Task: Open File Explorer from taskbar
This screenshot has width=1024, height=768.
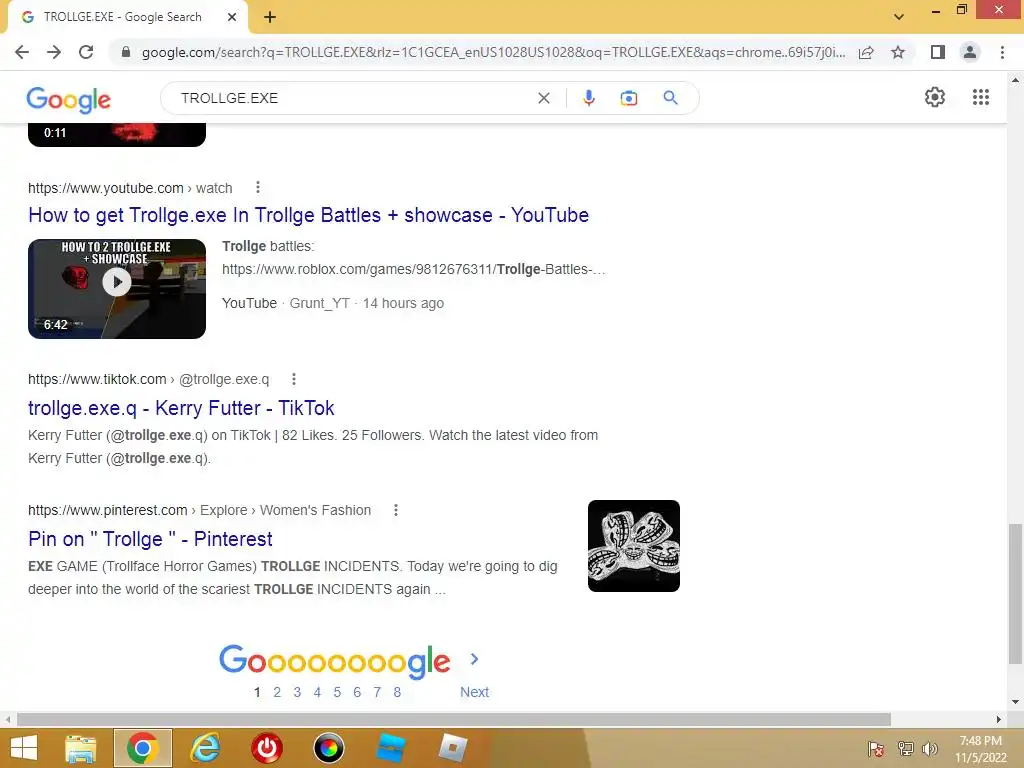Action: [x=81, y=748]
